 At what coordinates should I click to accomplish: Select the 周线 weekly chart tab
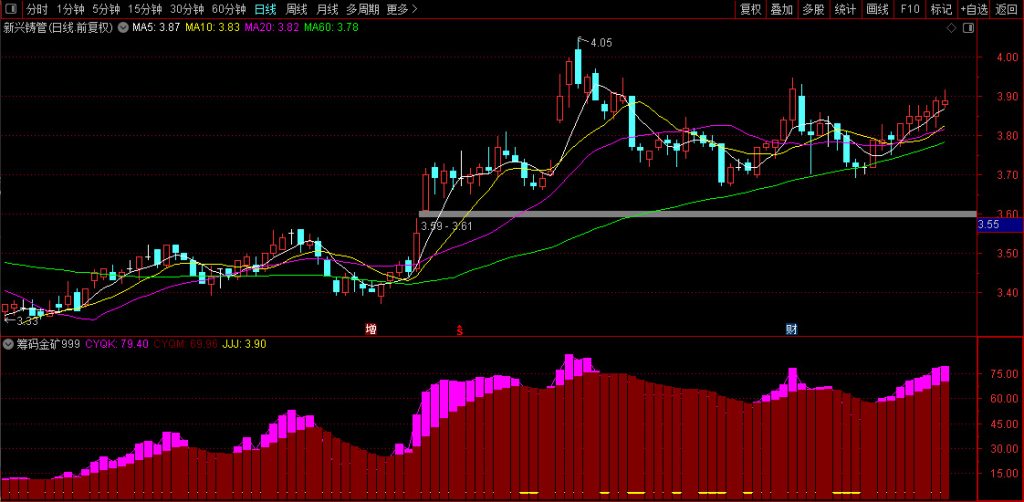tap(296, 9)
